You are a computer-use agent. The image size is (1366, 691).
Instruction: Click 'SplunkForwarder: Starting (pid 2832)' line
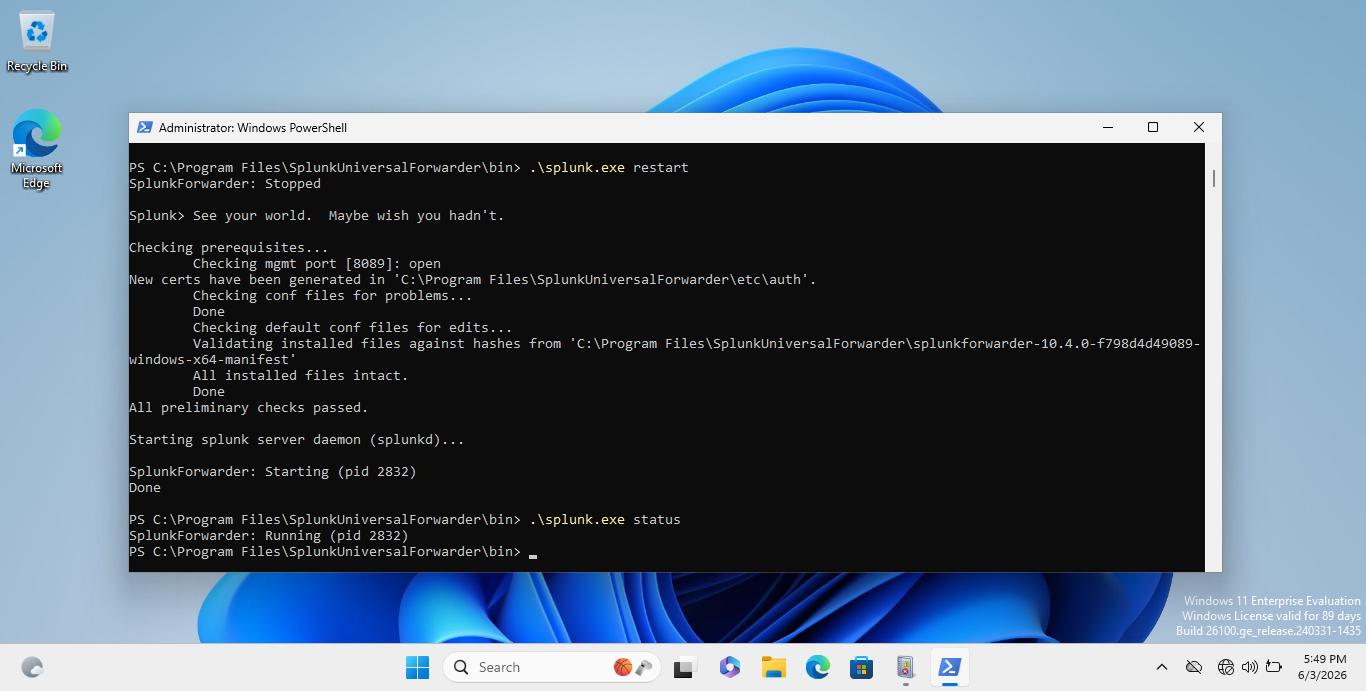click(273, 472)
